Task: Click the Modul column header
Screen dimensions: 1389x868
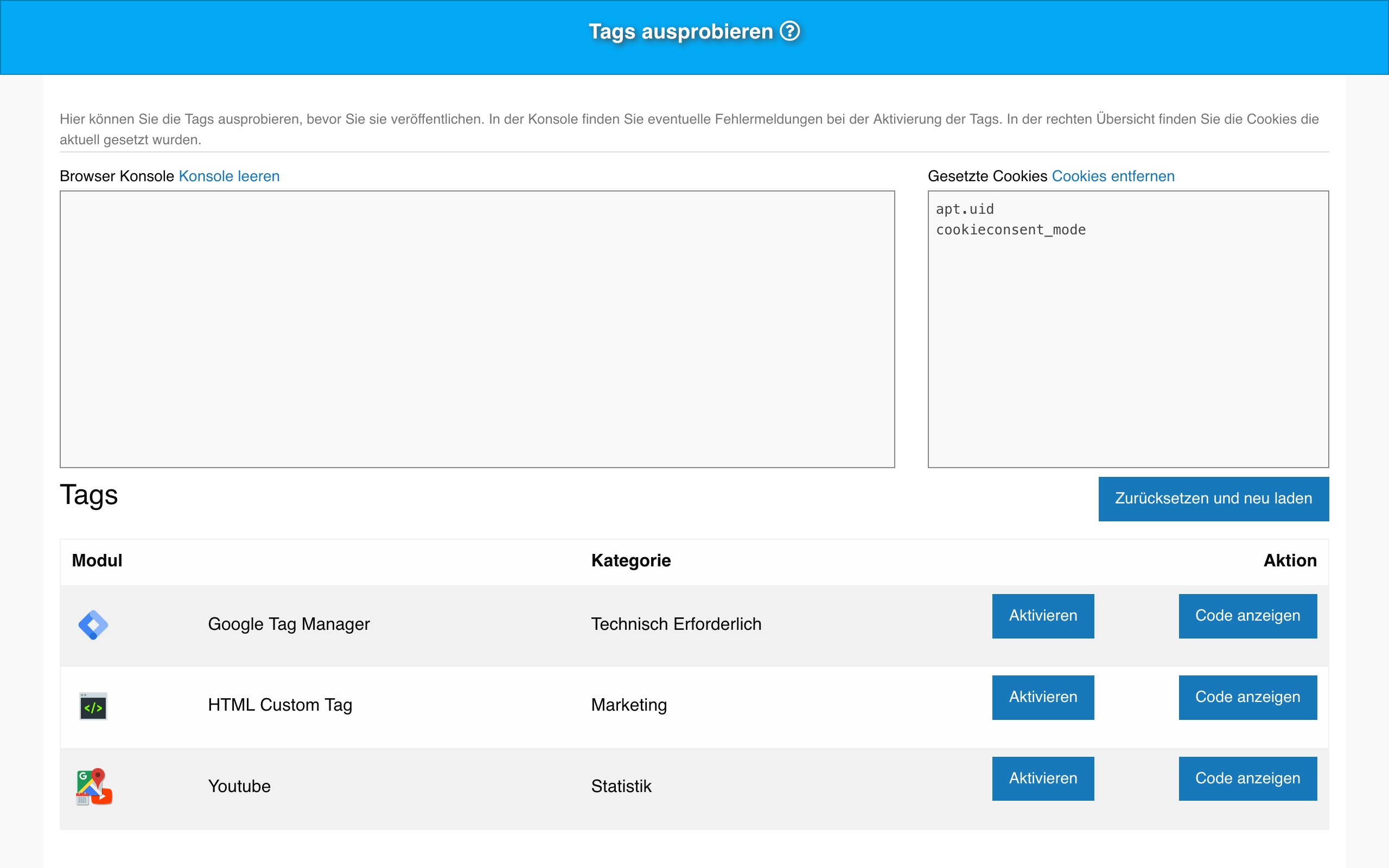Action: [x=97, y=560]
